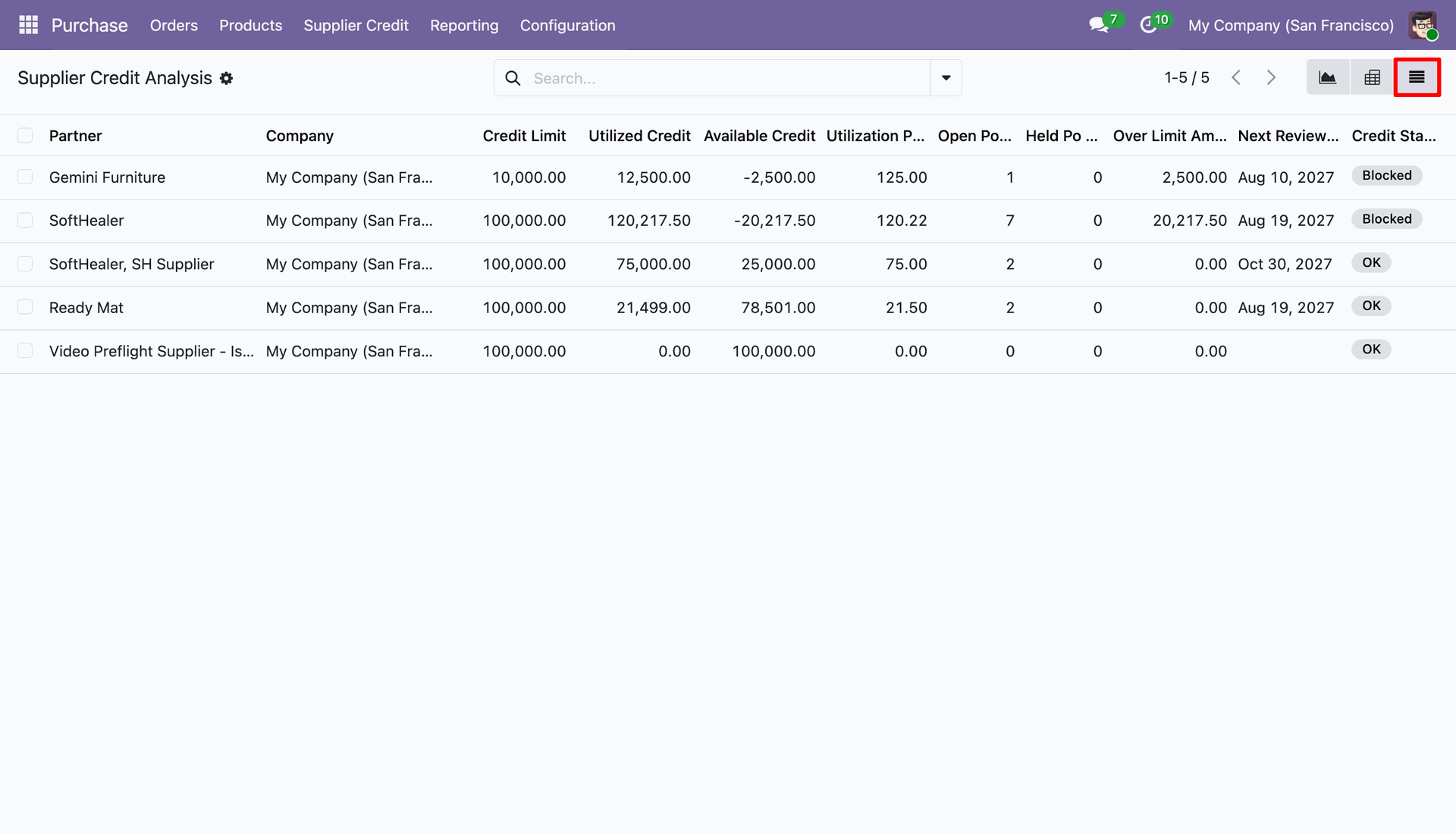The width and height of the screenshot is (1456, 834).
Task: Switch to list view
Action: (x=1417, y=77)
